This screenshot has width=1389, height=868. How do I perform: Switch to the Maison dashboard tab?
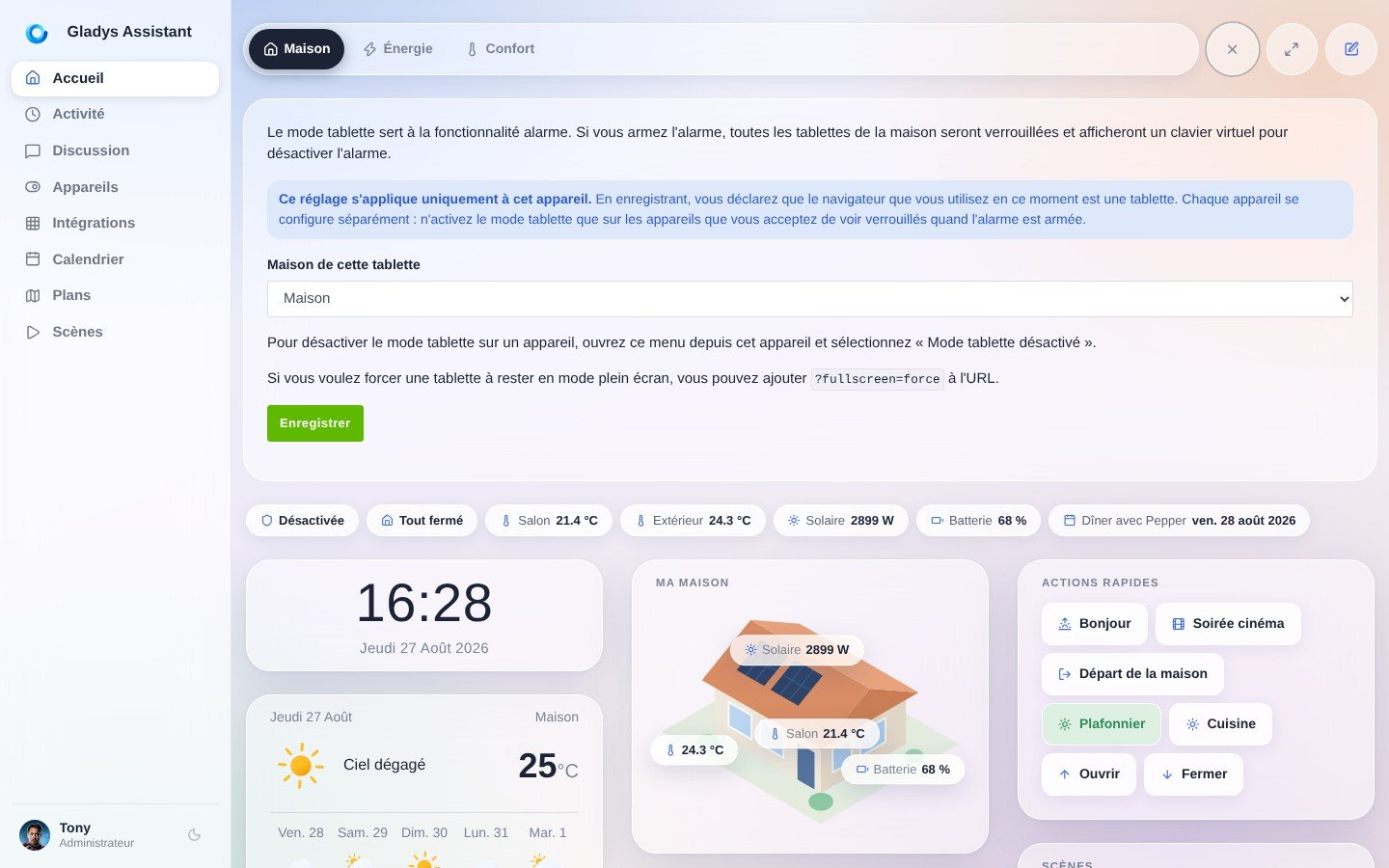tap(296, 49)
